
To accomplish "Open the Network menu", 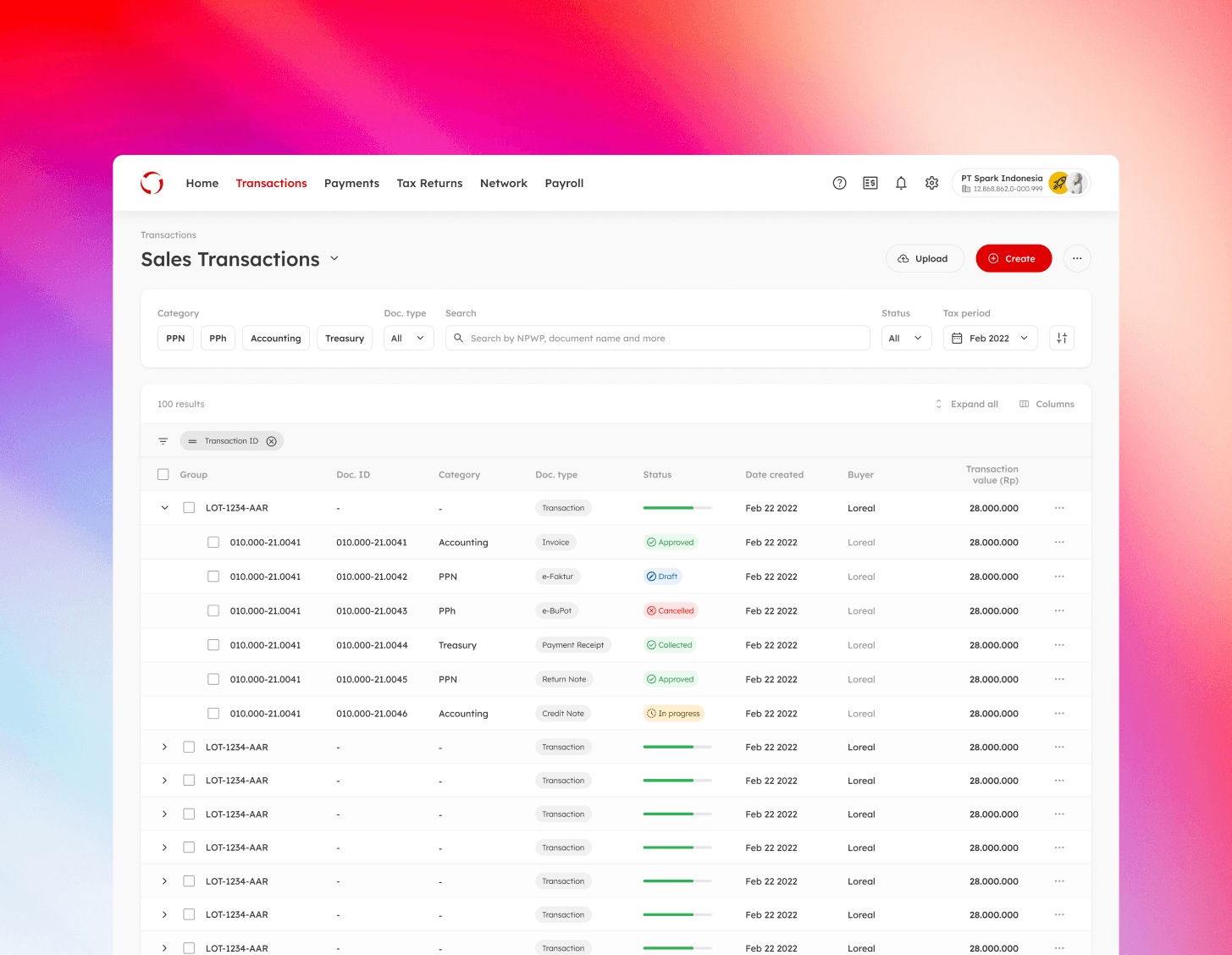I will 504,183.
